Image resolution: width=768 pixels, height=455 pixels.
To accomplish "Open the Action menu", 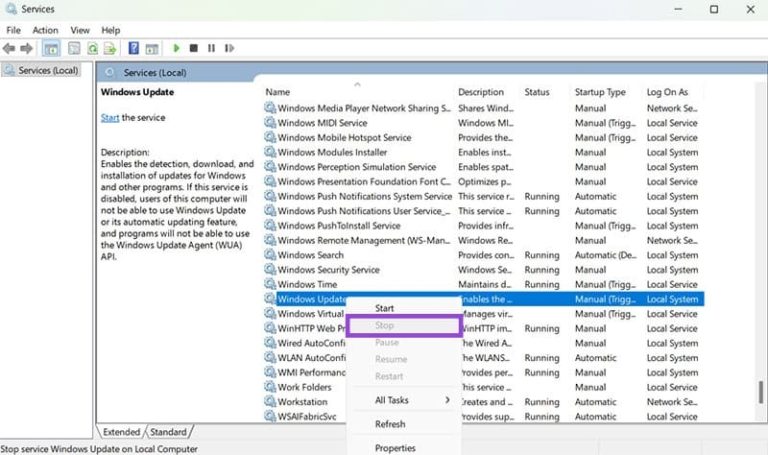I will pyautogui.click(x=45, y=30).
